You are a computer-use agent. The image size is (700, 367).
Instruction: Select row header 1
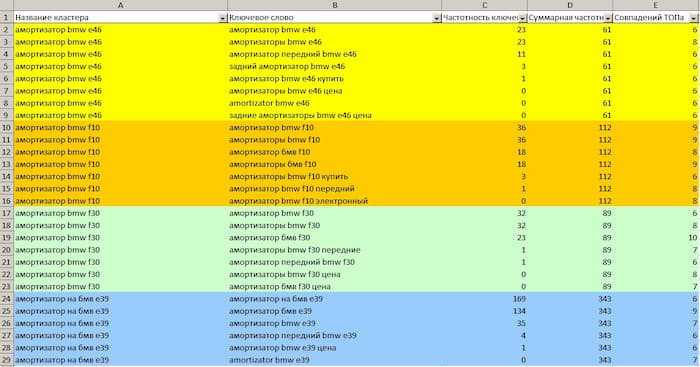[7, 17]
